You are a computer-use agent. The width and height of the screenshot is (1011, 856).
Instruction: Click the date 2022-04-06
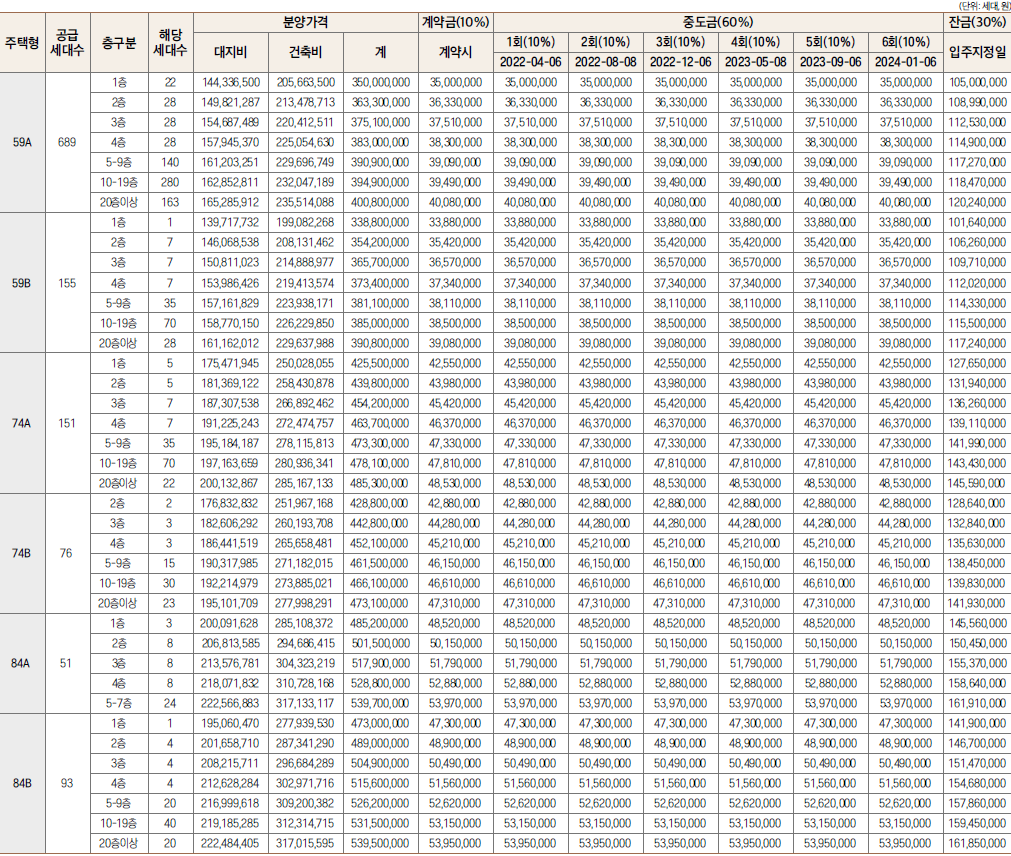531,63
